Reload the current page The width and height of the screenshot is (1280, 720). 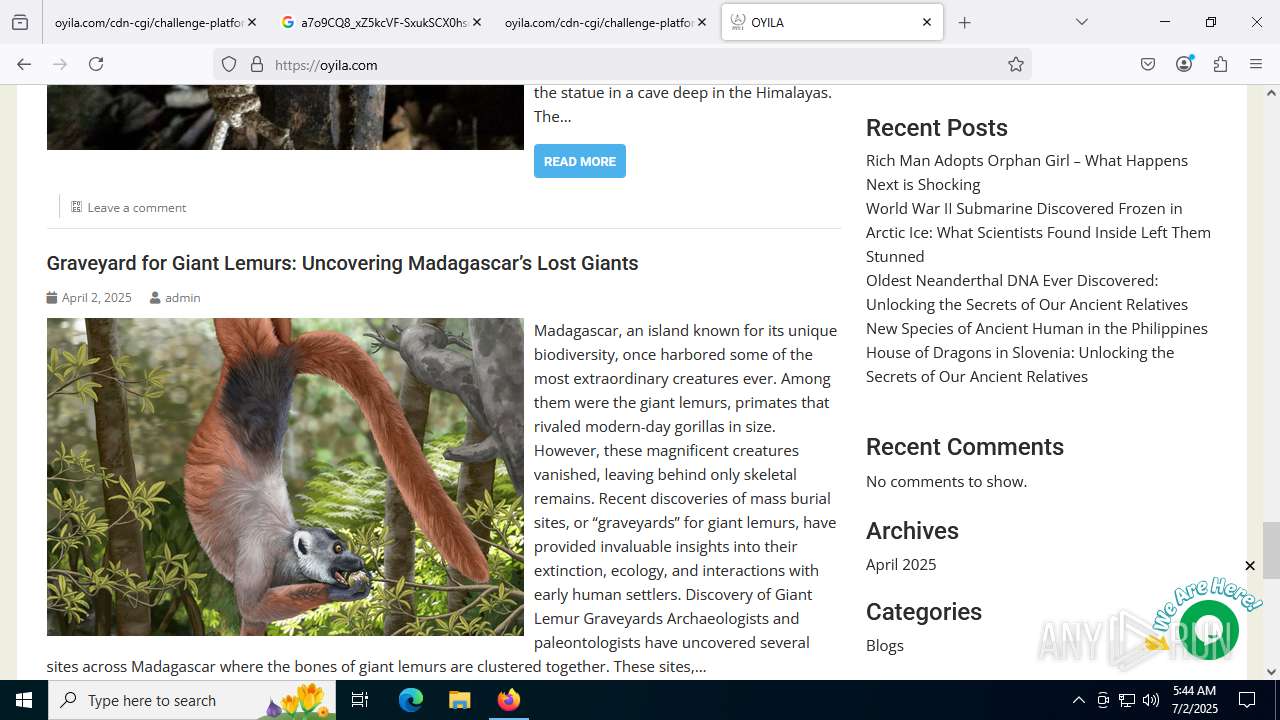(96, 64)
